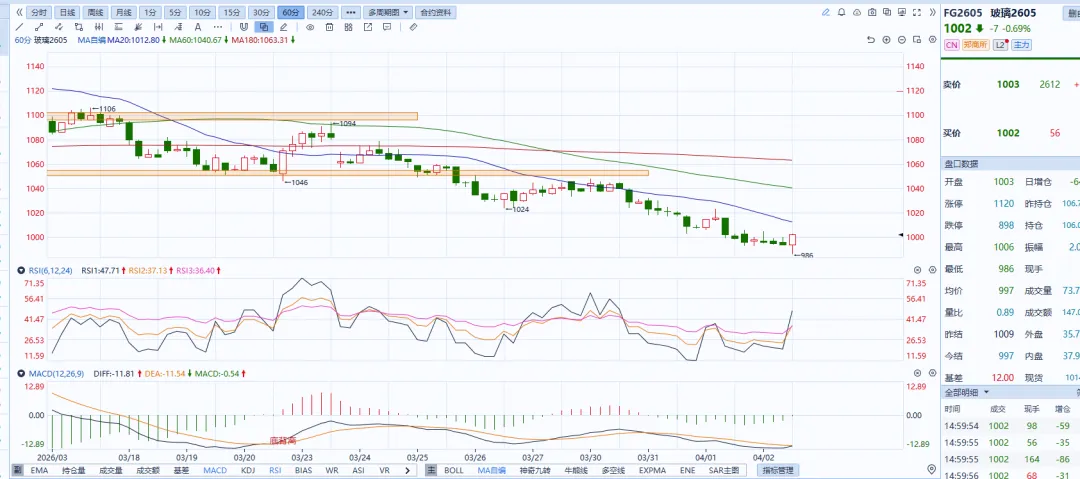Open 指标管理 indicator management
Image resolution: width=1080 pixels, height=479 pixels.
[778, 470]
